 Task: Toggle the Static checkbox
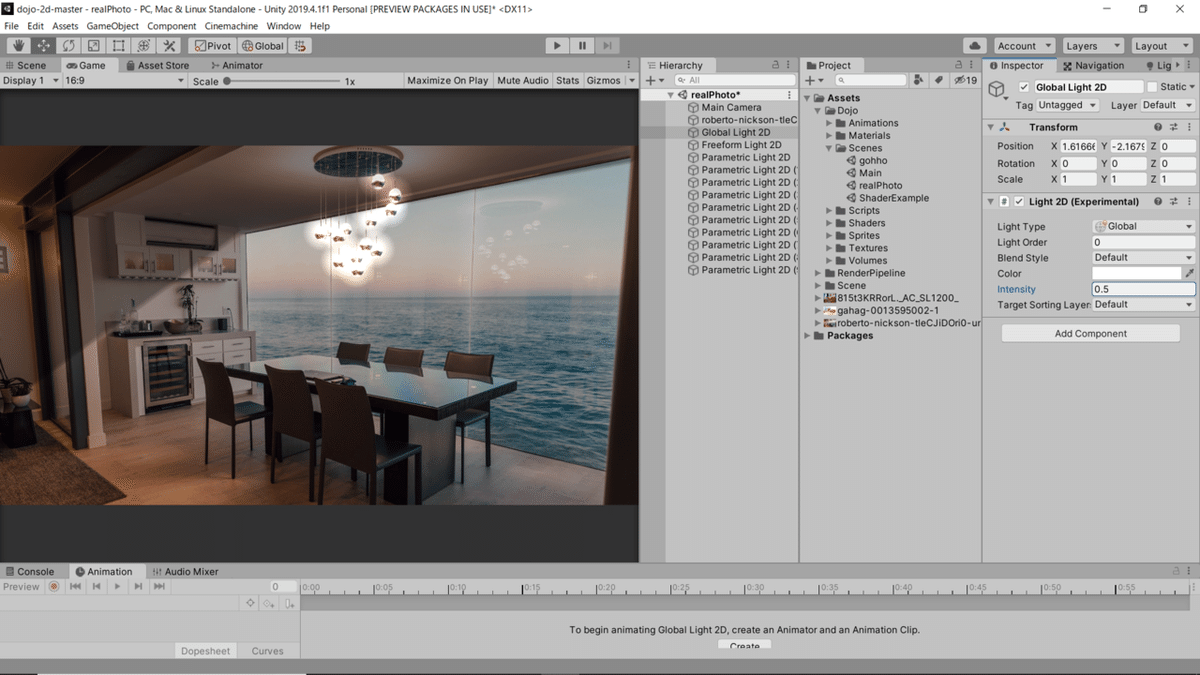[1152, 88]
